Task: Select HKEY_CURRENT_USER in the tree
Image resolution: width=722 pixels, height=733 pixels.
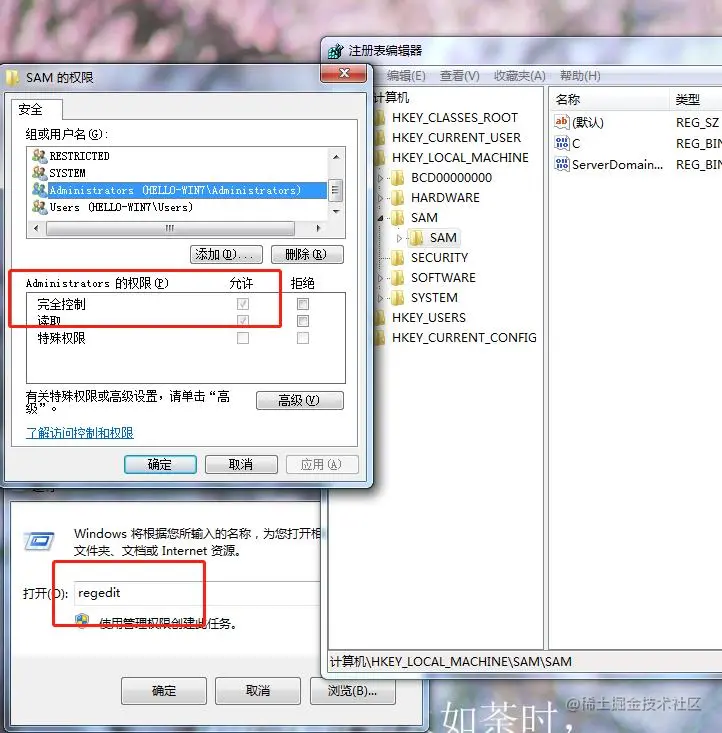Action: (456, 138)
